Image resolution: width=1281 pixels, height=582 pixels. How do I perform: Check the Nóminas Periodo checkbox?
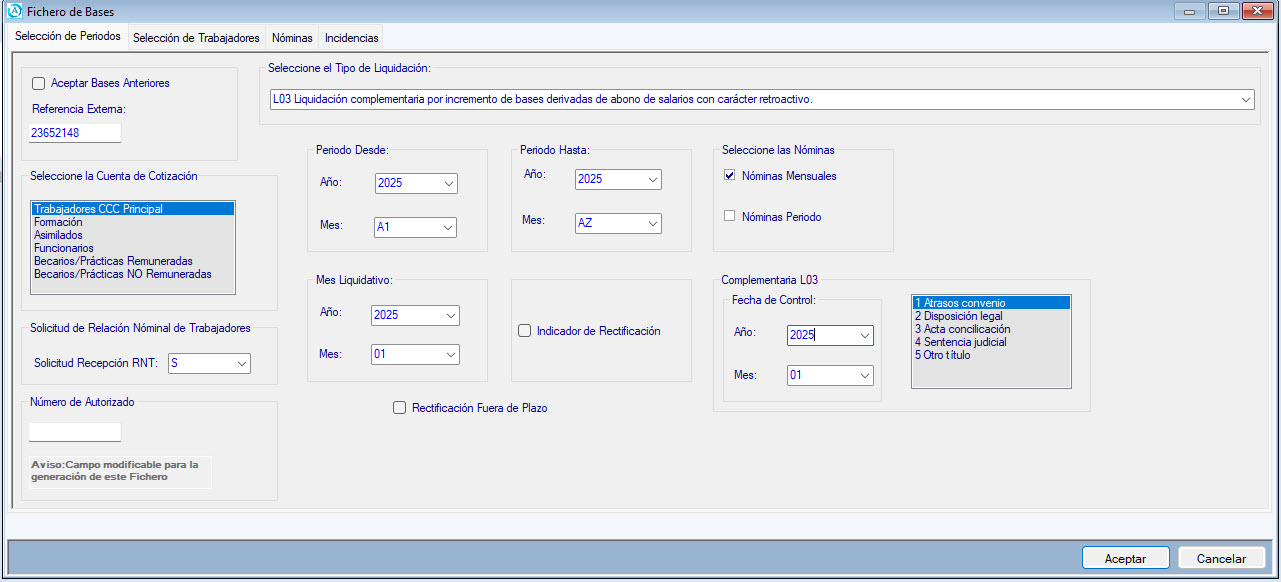click(730, 216)
